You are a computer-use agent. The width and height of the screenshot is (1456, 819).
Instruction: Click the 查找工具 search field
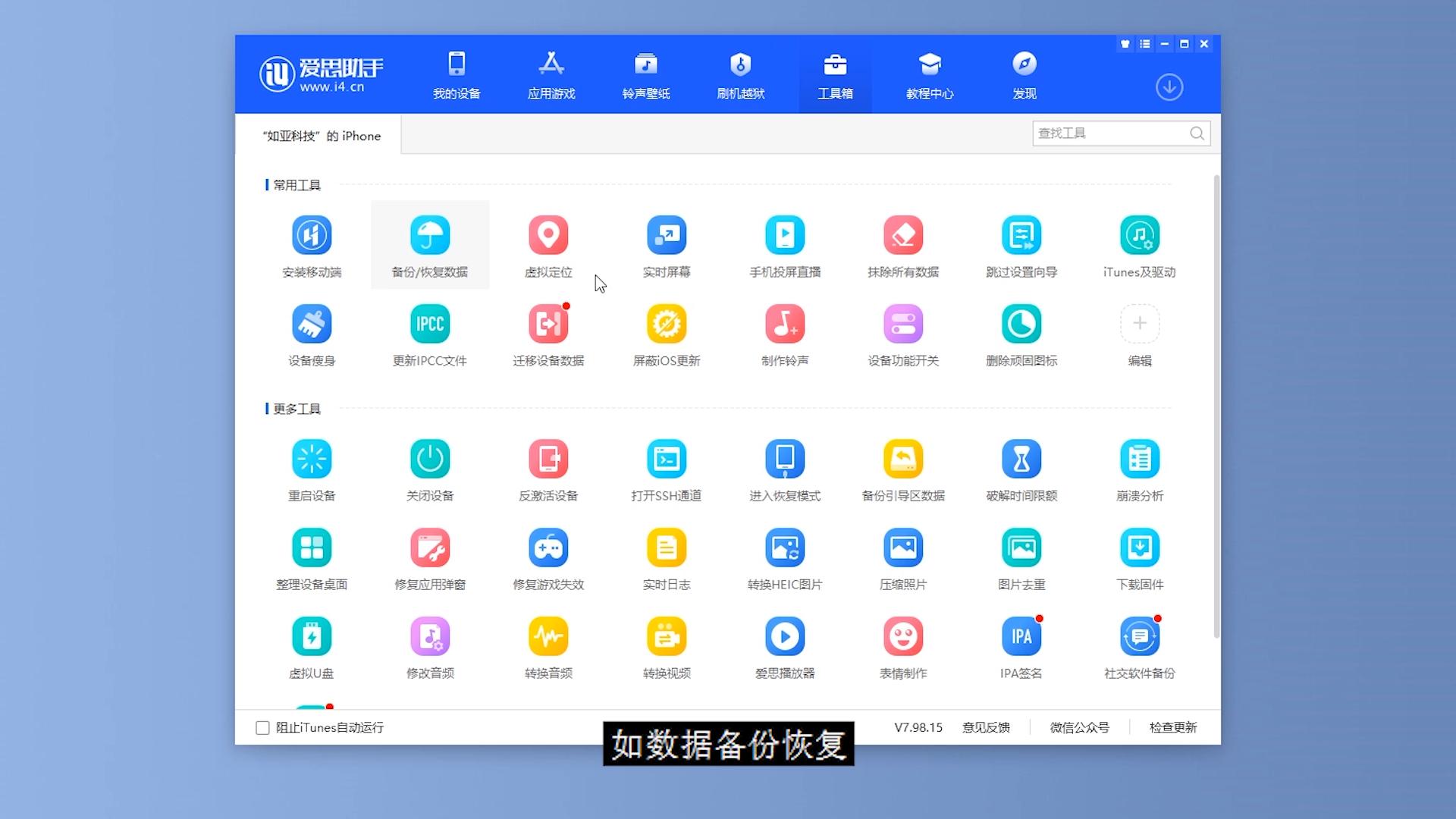tap(1111, 133)
